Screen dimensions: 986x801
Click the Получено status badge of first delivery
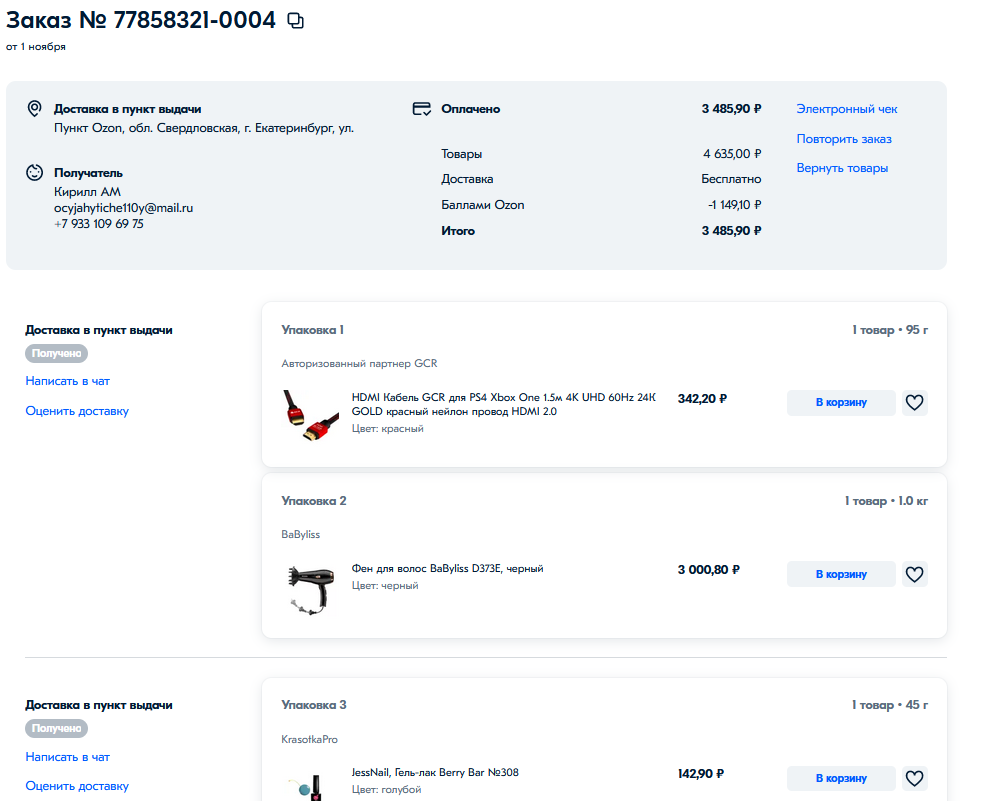pos(57,353)
